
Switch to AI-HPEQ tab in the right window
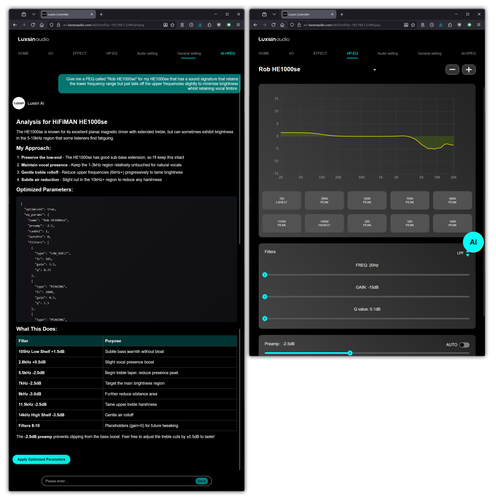click(468, 53)
